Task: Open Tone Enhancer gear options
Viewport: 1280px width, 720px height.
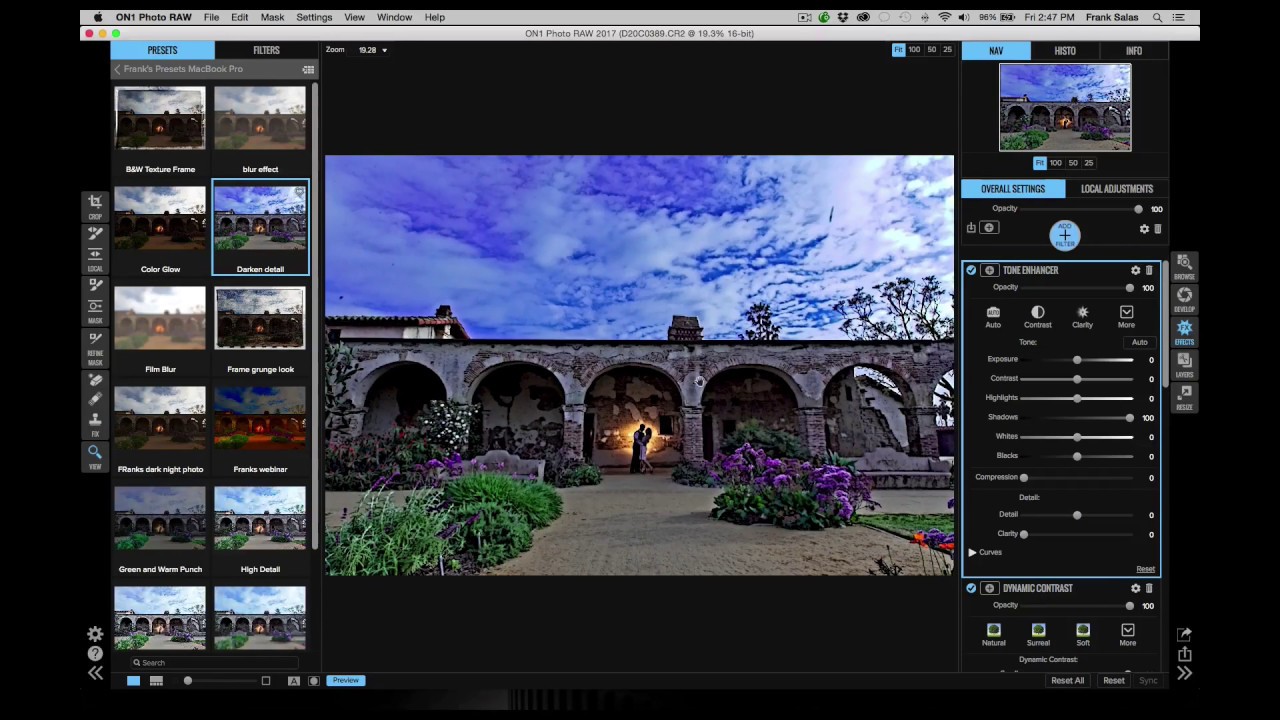Action: (1135, 270)
